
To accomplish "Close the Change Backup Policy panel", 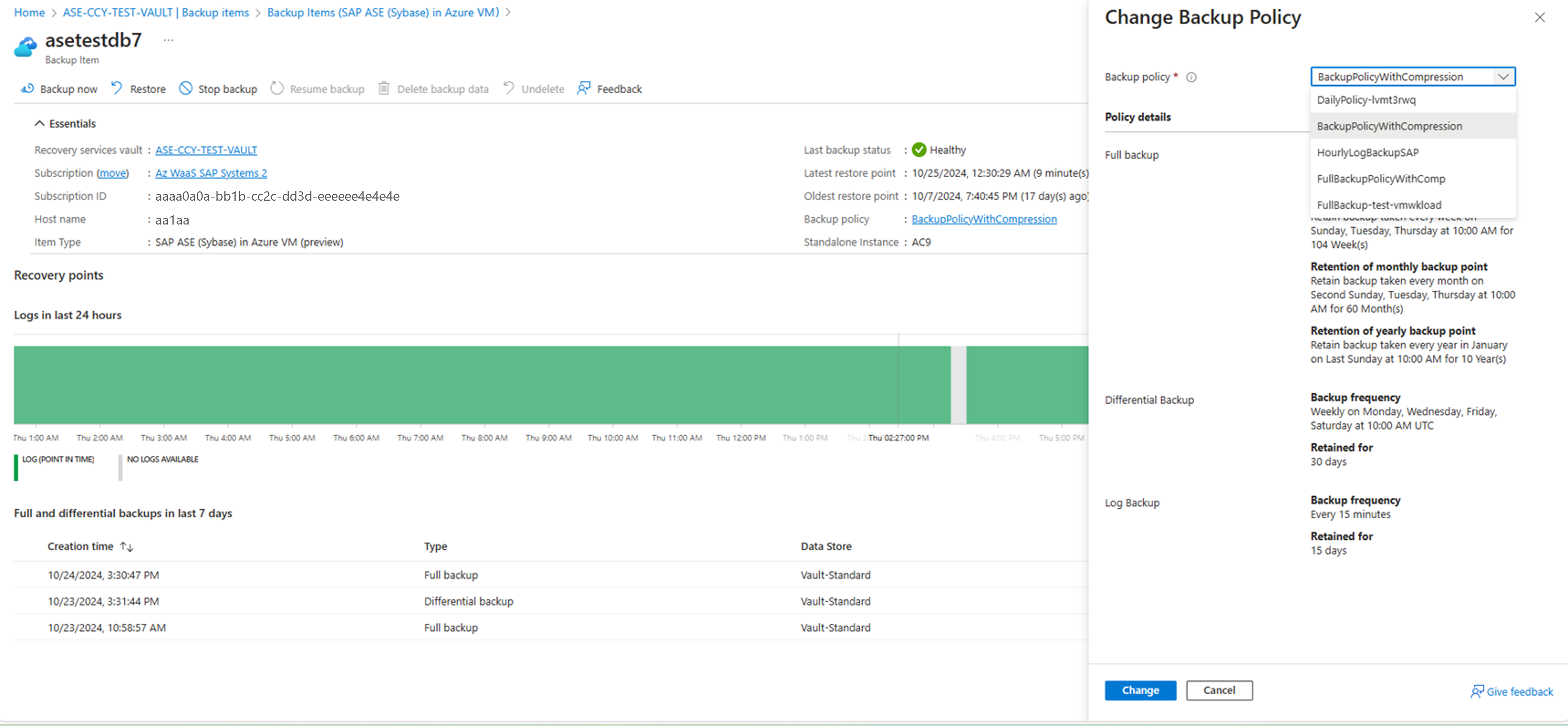I will pyautogui.click(x=1539, y=18).
